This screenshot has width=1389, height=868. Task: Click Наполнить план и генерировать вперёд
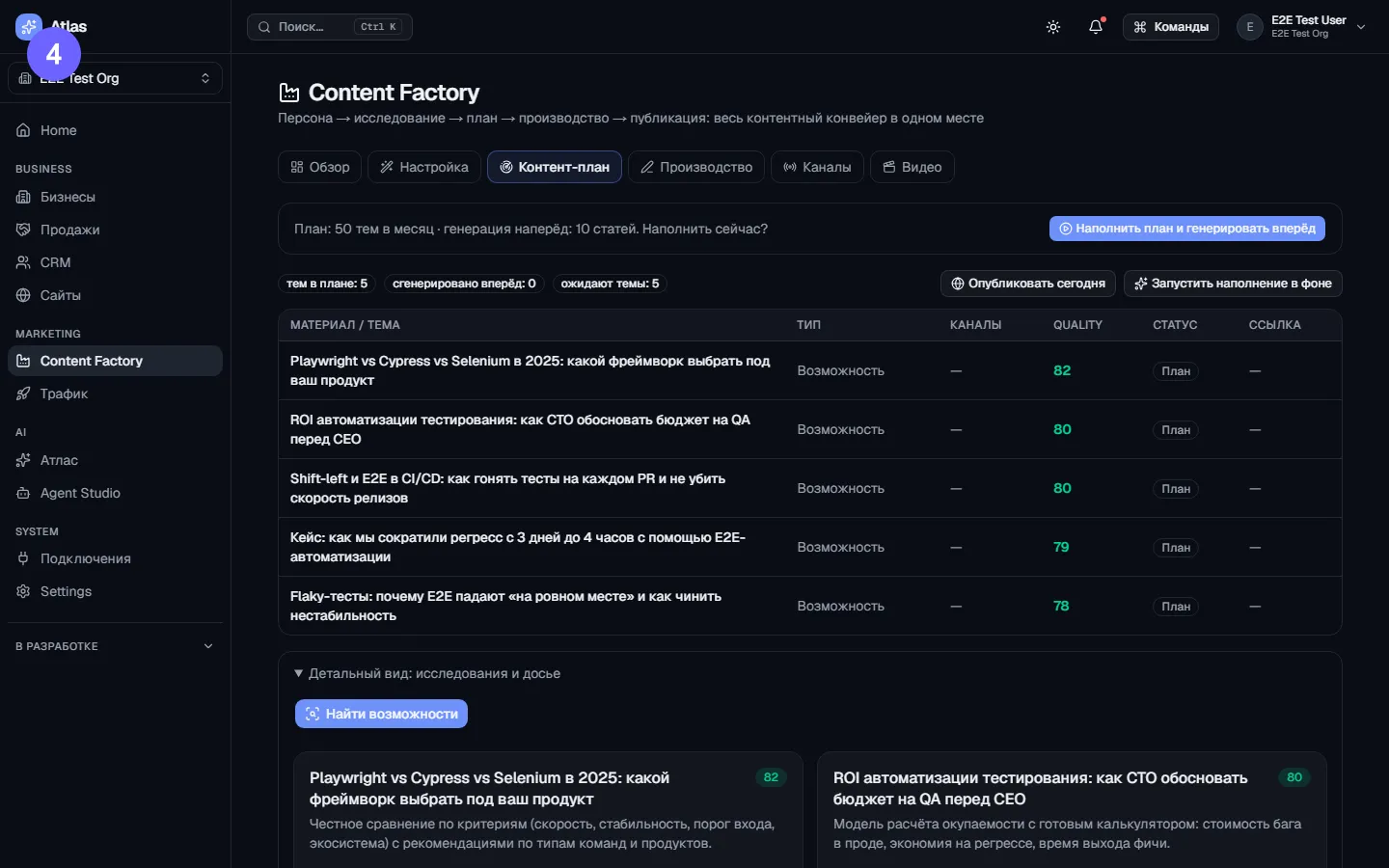1187,229
